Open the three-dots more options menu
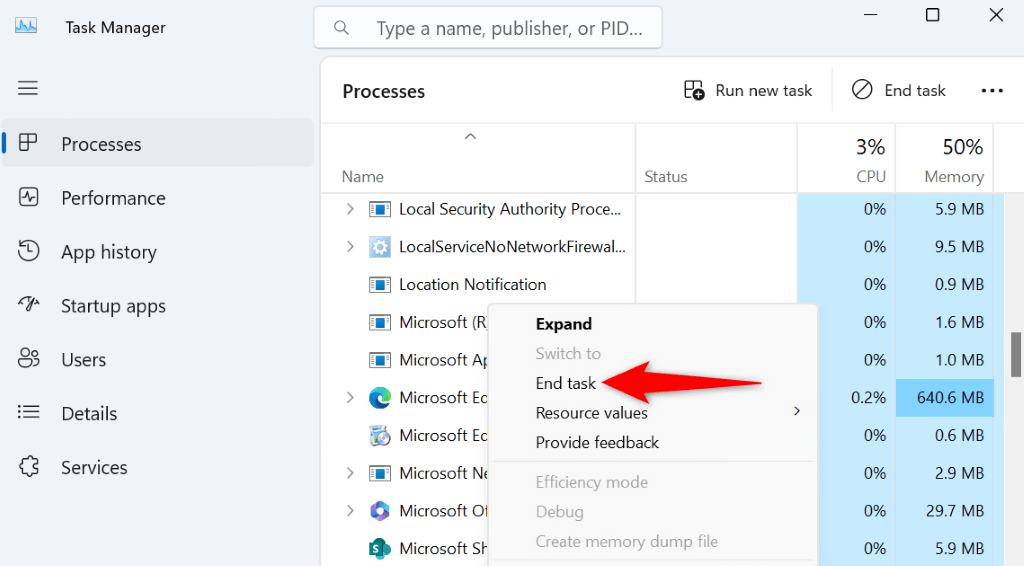This screenshot has width=1024, height=566. point(992,91)
